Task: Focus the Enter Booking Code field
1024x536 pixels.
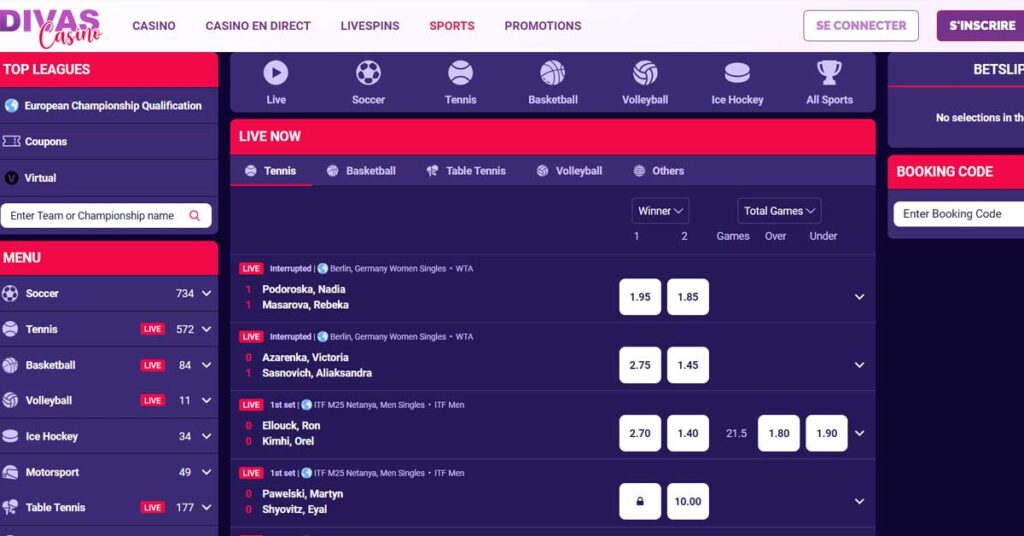Action: click(x=958, y=213)
